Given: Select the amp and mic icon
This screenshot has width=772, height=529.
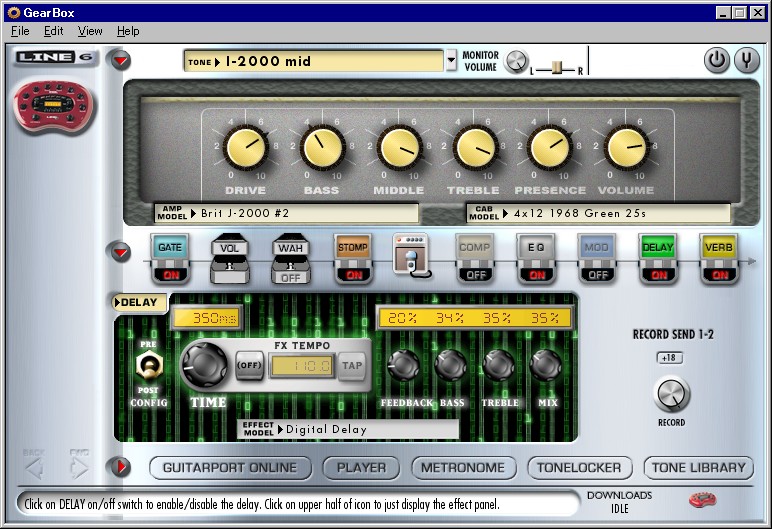Looking at the screenshot, I should [x=411, y=255].
